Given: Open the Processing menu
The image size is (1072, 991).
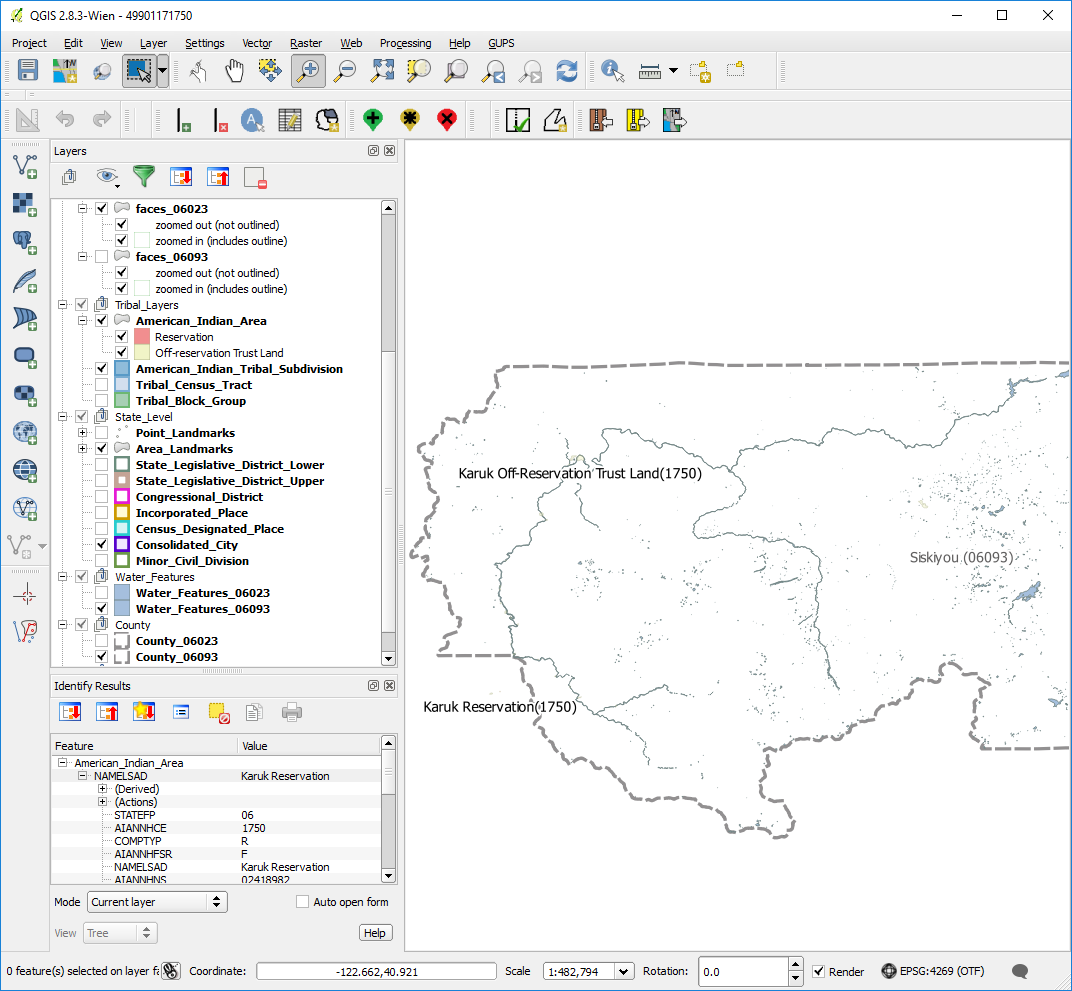Looking at the screenshot, I should point(405,43).
